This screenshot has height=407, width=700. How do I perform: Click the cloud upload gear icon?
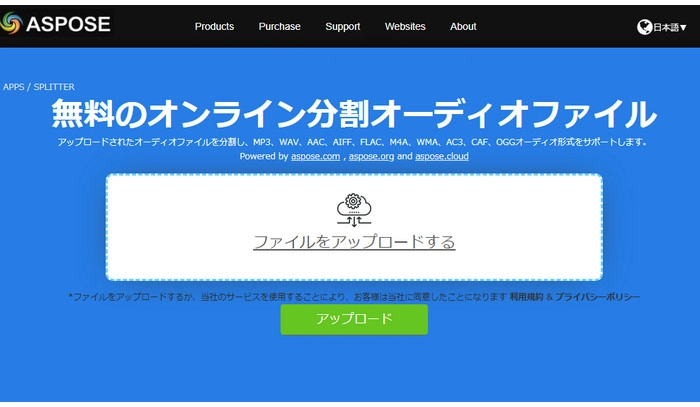(x=354, y=210)
